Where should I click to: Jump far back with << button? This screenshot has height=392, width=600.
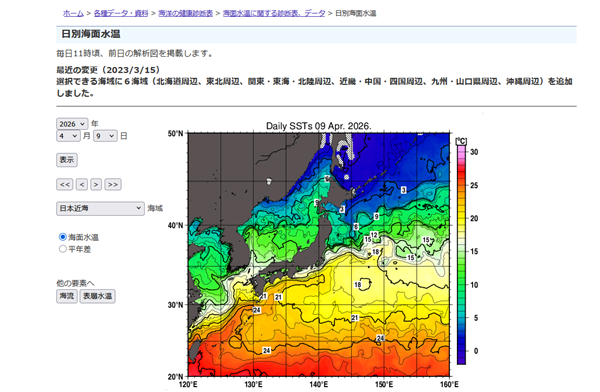pyautogui.click(x=65, y=185)
